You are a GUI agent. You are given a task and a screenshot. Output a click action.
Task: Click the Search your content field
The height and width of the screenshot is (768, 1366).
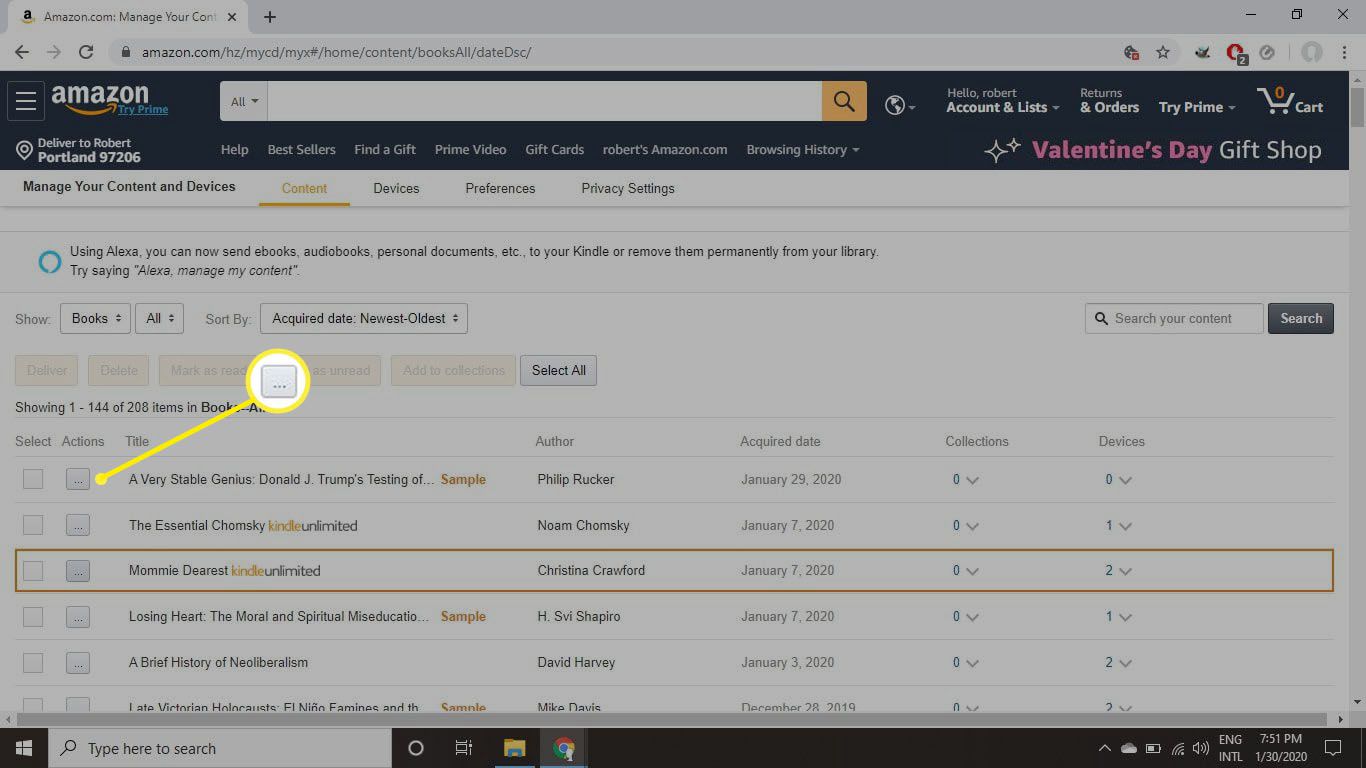1174,318
